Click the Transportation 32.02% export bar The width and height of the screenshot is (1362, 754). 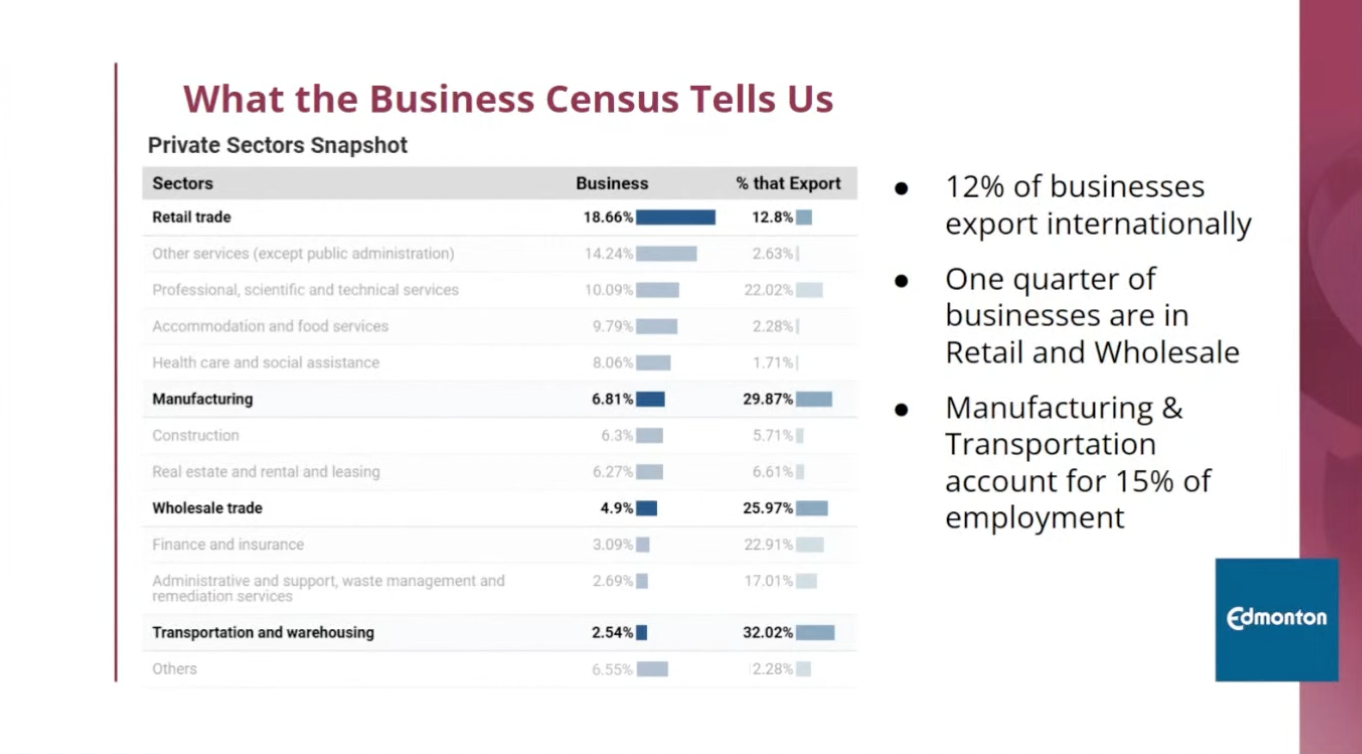click(815, 633)
